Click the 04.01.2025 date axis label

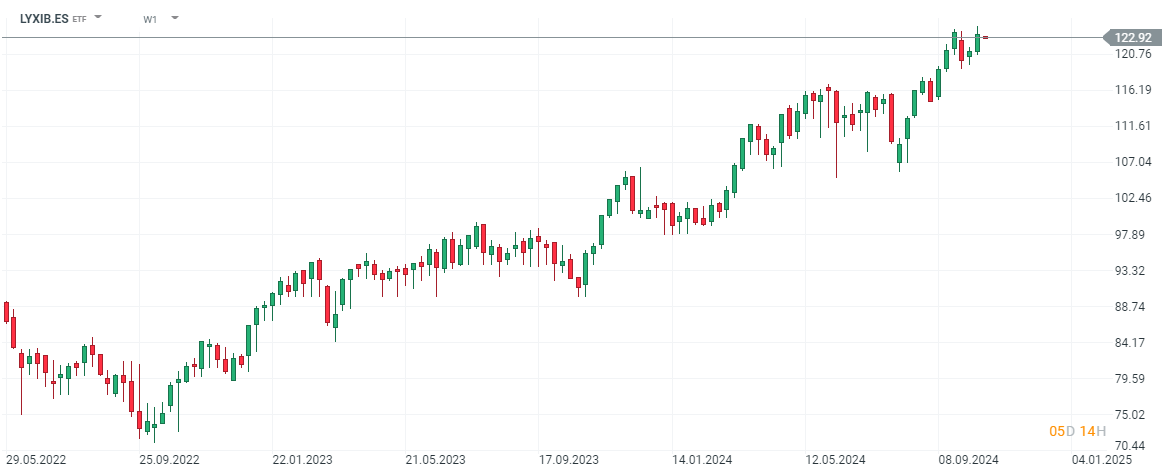coord(1102,459)
